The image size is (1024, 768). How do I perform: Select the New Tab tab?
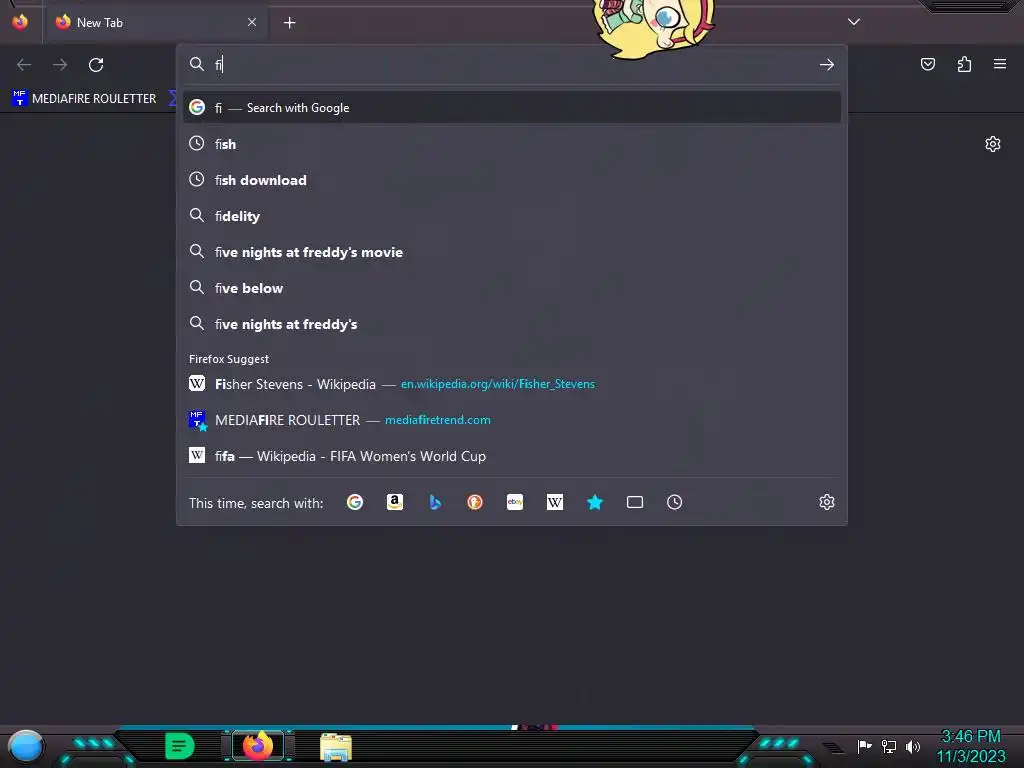click(x=155, y=23)
